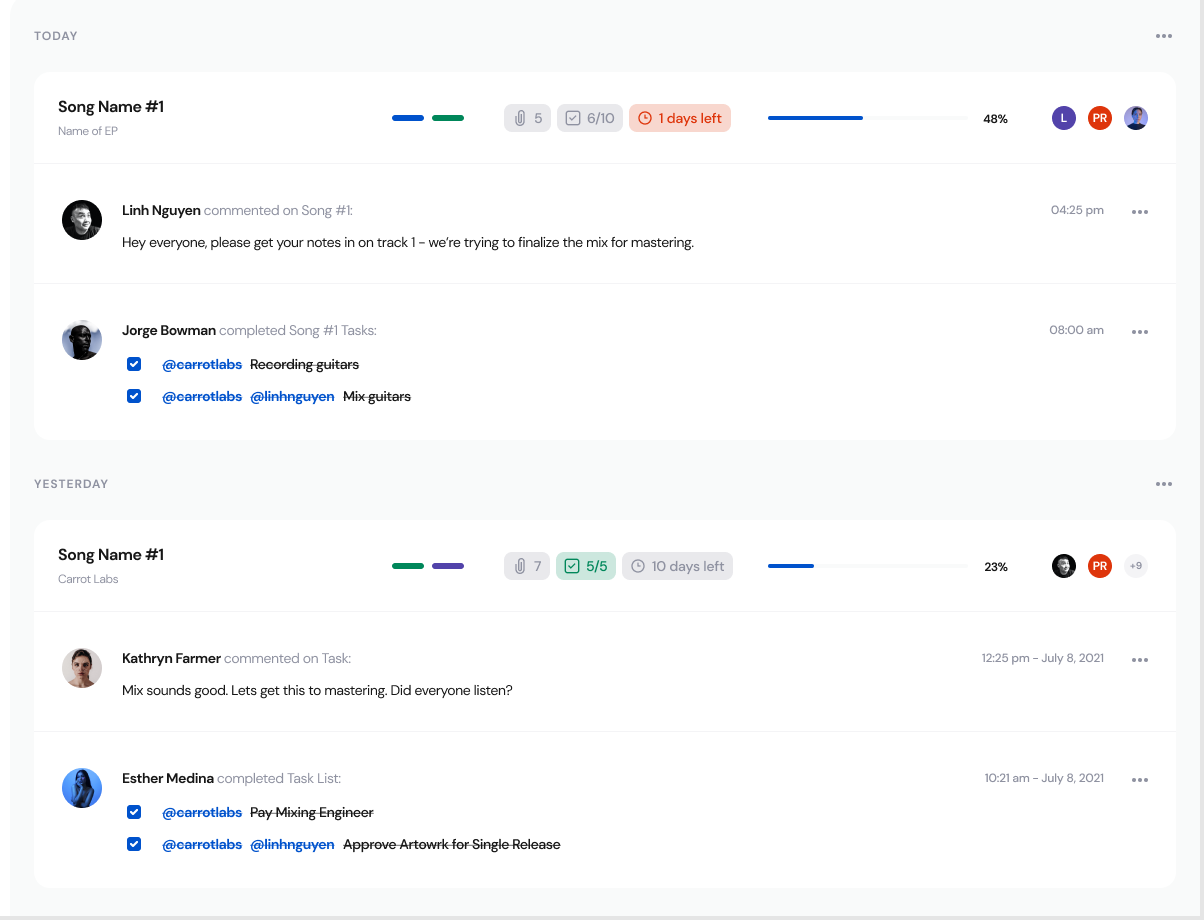Uncheck the Mix guitars task
Image resolution: width=1204 pixels, height=920 pixels.
pyautogui.click(x=134, y=396)
